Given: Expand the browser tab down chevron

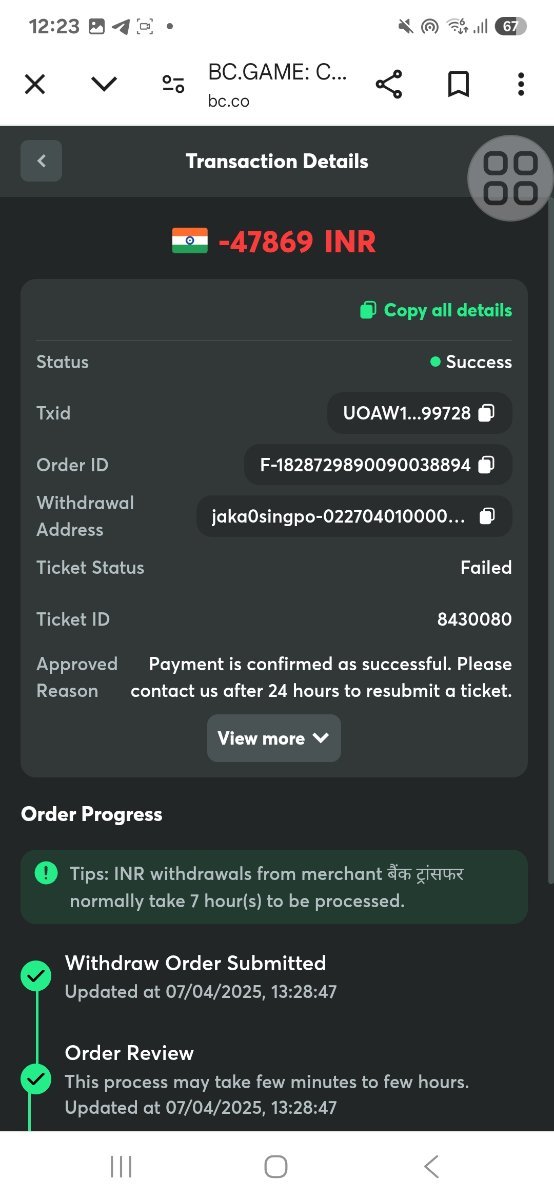Looking at the screenshot, I should click(104, 84).
